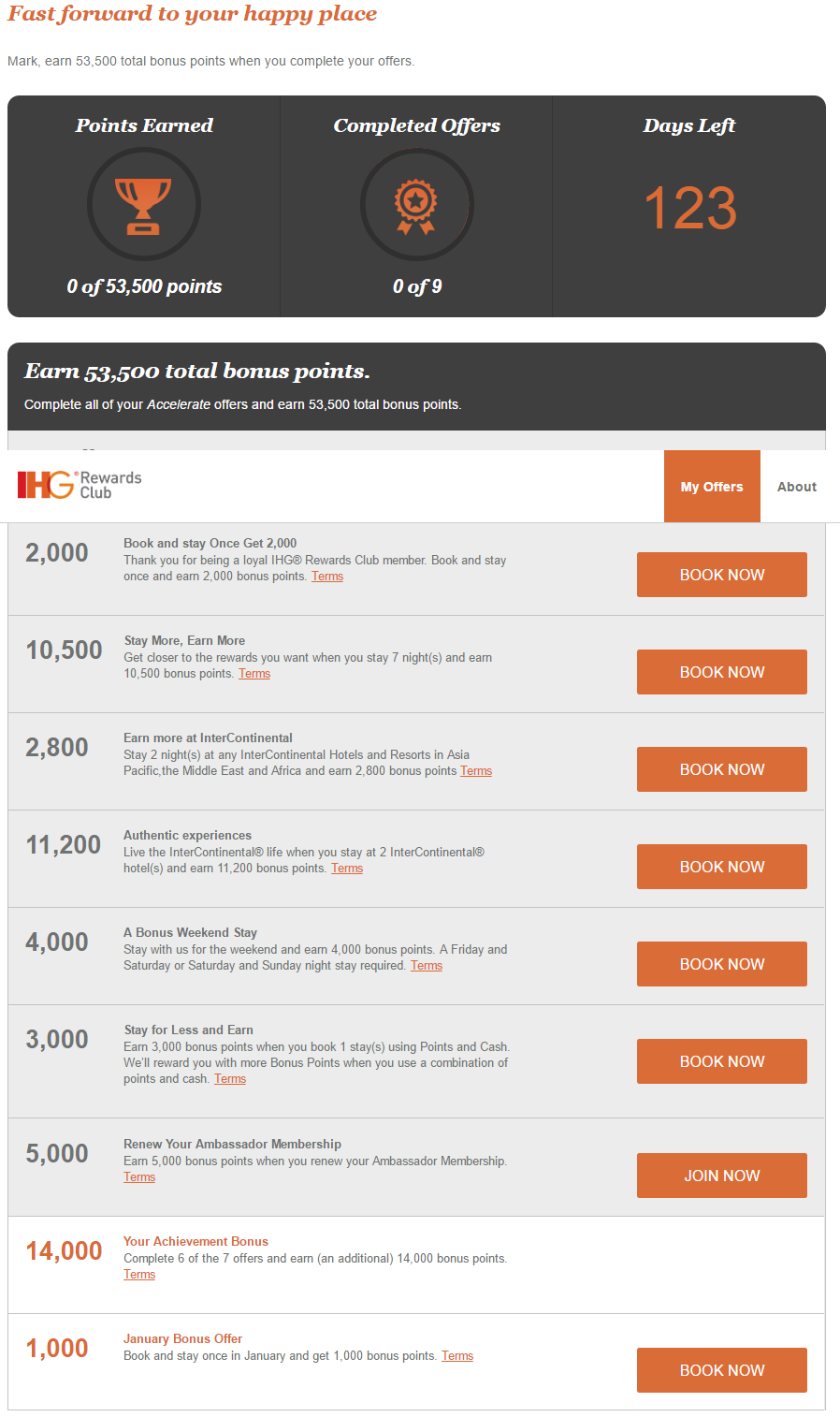Open Terms link for Stay More, Earn More
This screenshot has width=840, height=1417.
[254, 674]
